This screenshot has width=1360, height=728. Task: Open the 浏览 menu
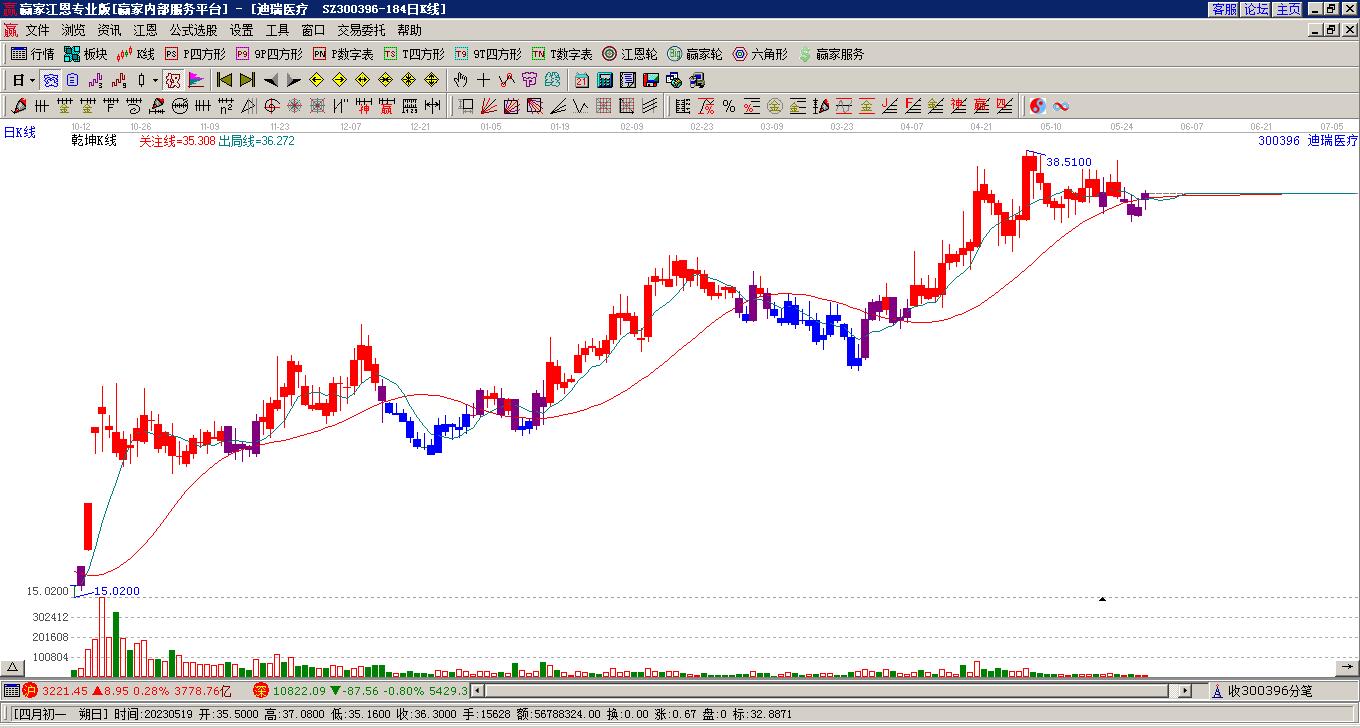coord(74,30)
